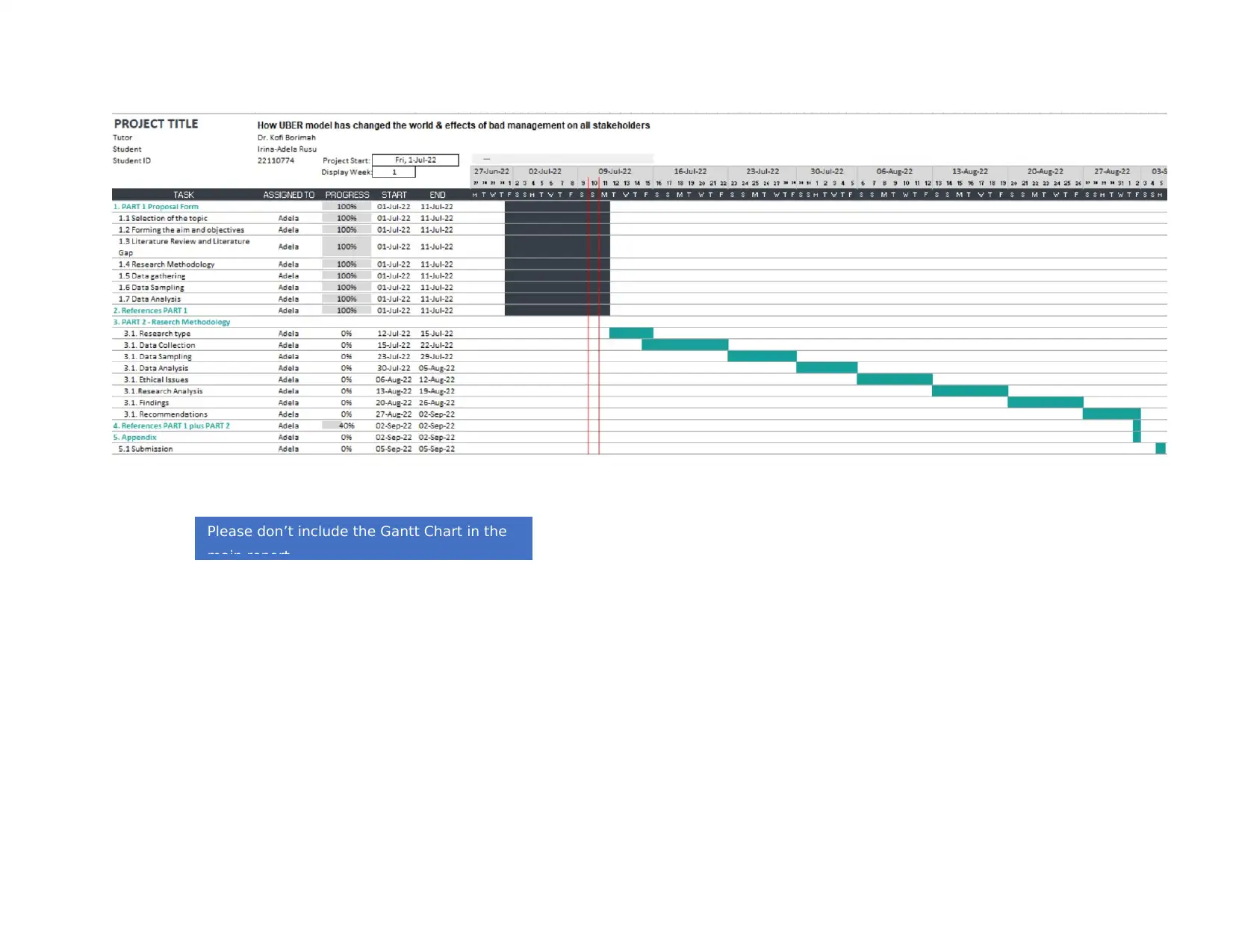Click the ASSIGNED TO column header
This screenshot has height=952, width=1233.
[x=288, y=195]
